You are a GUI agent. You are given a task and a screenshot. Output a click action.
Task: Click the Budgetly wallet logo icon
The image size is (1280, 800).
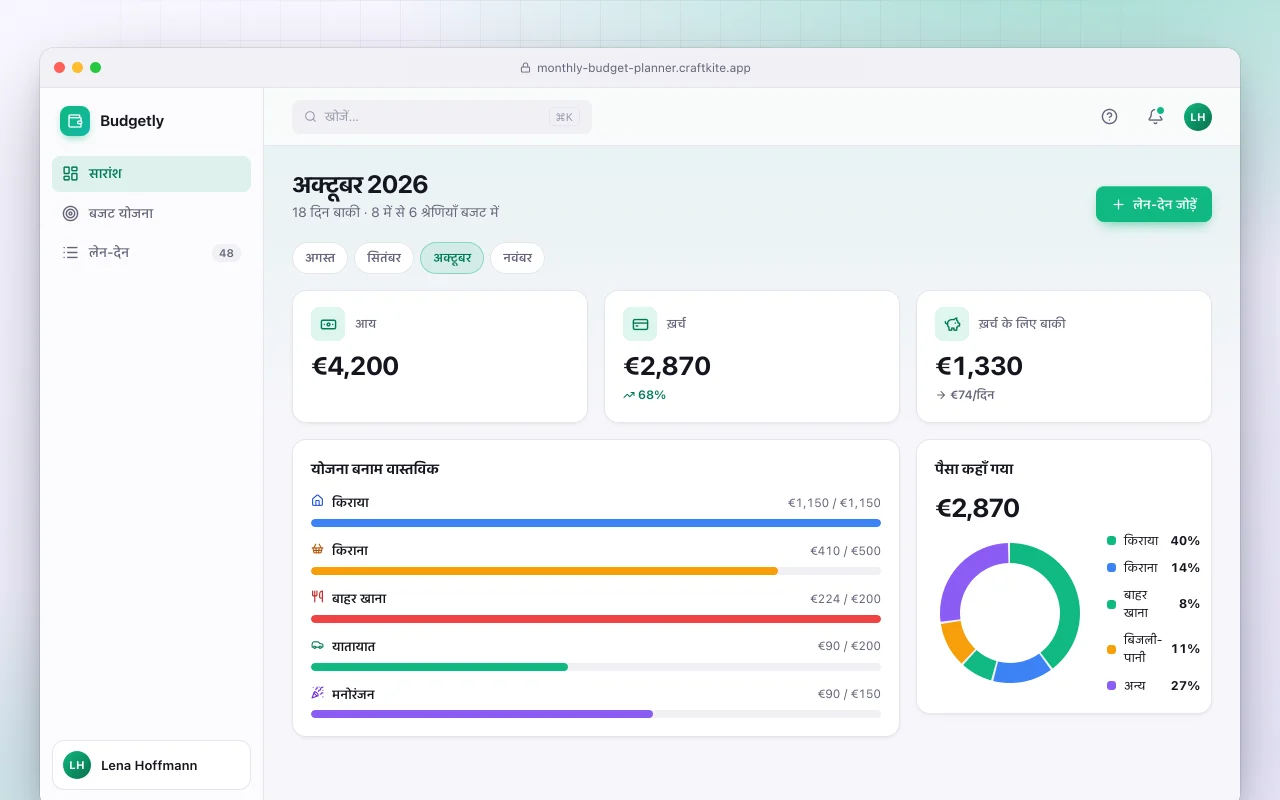click(75, 121)
